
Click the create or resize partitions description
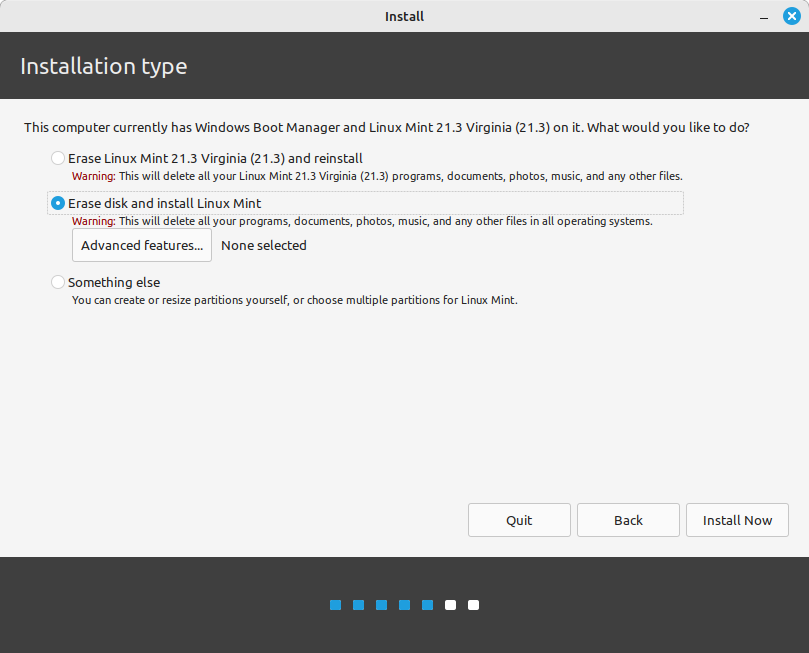click(295, 300)
